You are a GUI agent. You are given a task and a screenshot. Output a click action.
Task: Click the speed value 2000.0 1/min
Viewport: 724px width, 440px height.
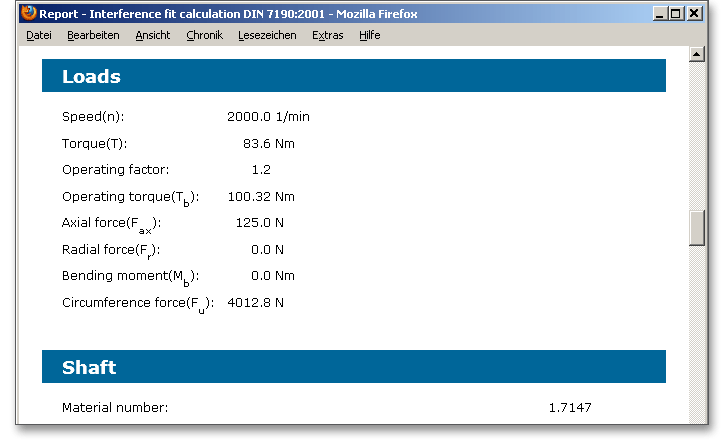(x=268, y=116)
